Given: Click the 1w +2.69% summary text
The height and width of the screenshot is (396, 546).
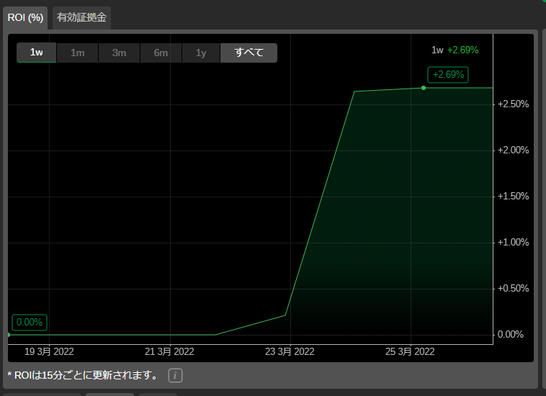Looking at the screenshot, I should [455, 50].
